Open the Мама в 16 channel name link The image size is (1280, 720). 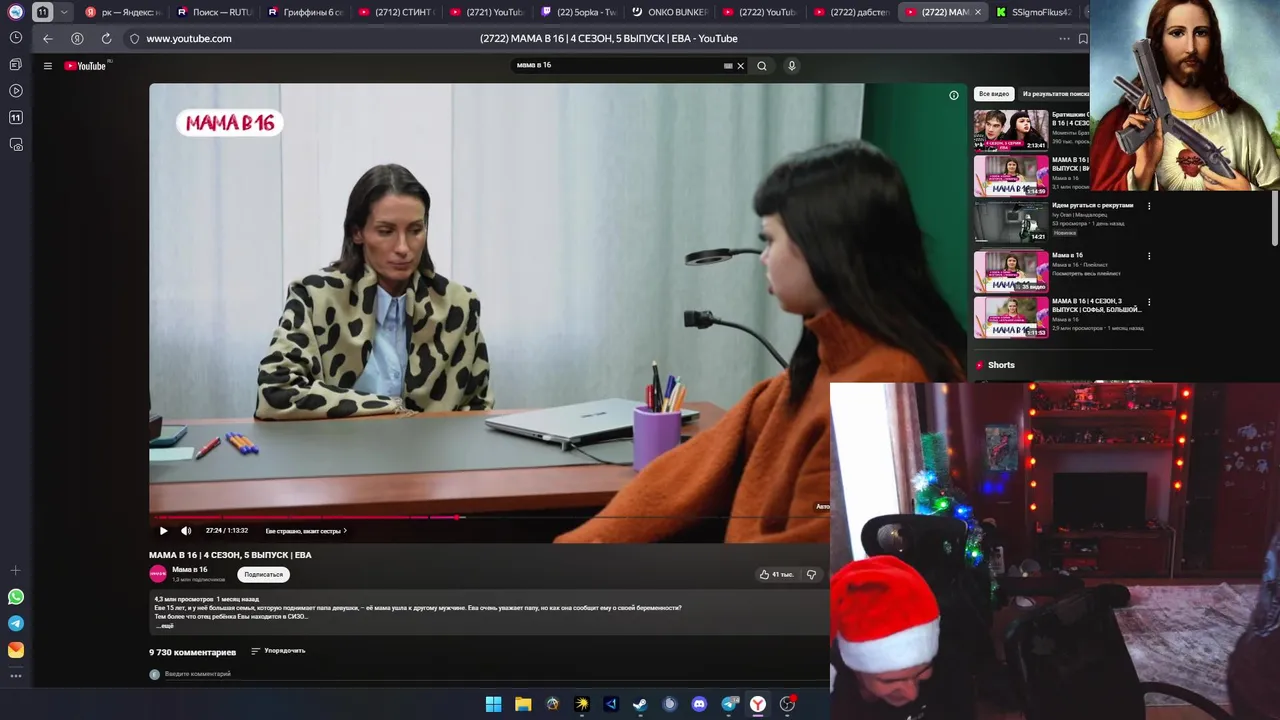click(190, 569)
